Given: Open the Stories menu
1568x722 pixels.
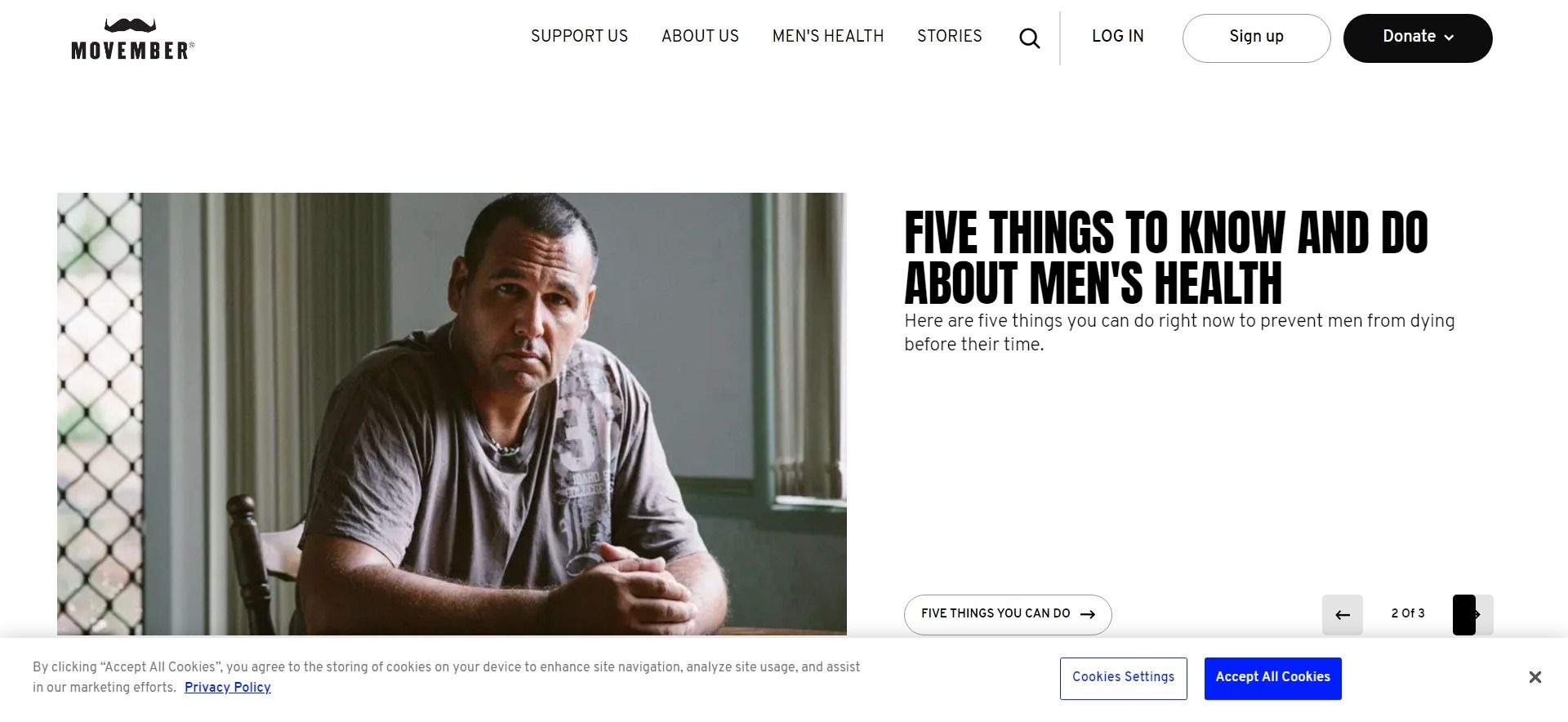Looking at the screenshot, I should (949, 36).
